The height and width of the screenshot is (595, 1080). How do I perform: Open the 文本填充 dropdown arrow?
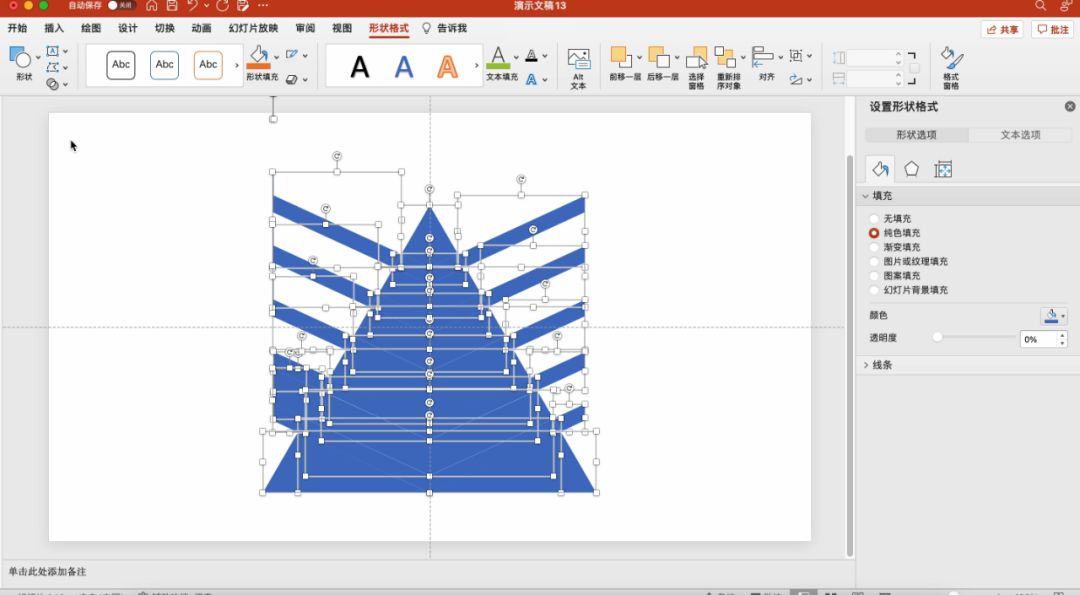coord(517,57)
